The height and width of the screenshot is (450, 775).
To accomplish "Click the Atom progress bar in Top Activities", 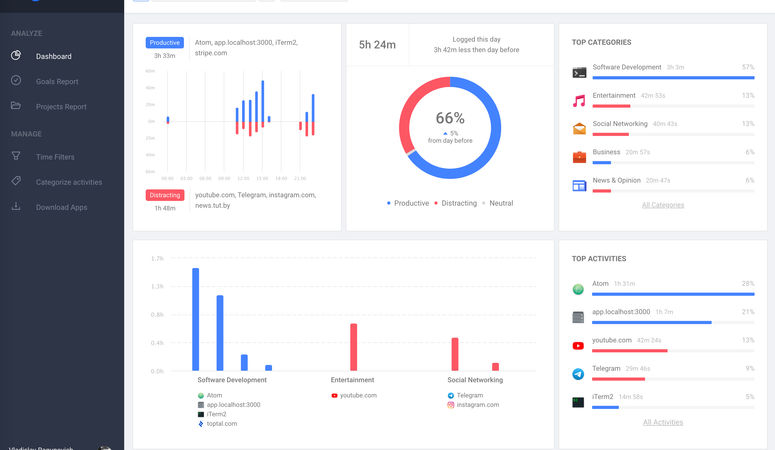I will click(673, 294).
